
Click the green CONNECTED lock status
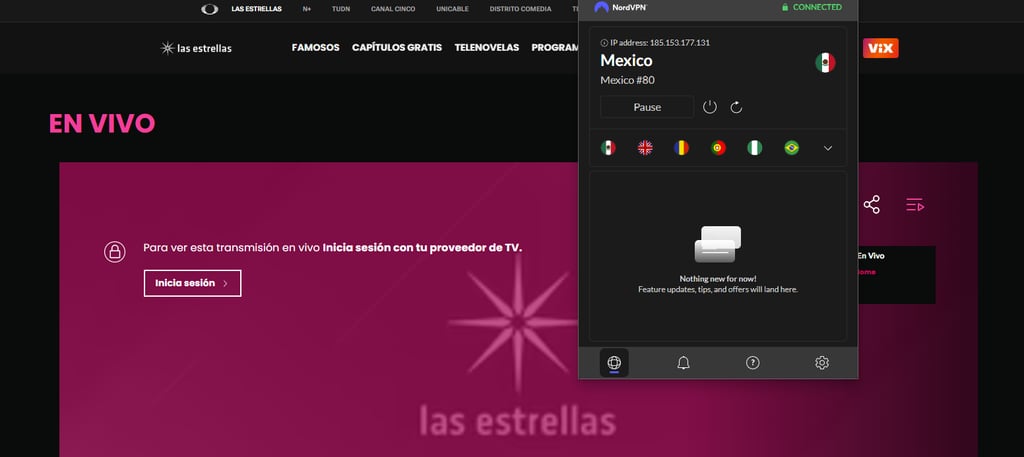(812, 7)
